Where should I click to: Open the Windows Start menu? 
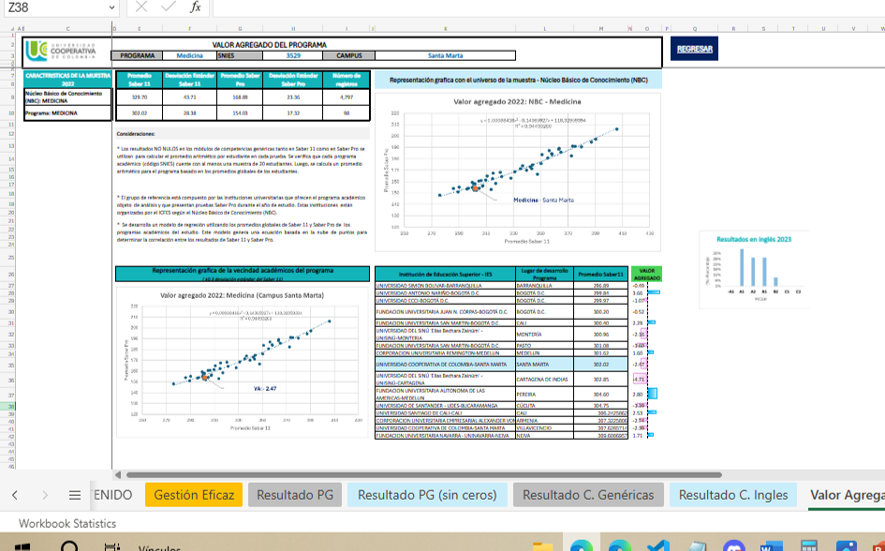click(20, 546)
